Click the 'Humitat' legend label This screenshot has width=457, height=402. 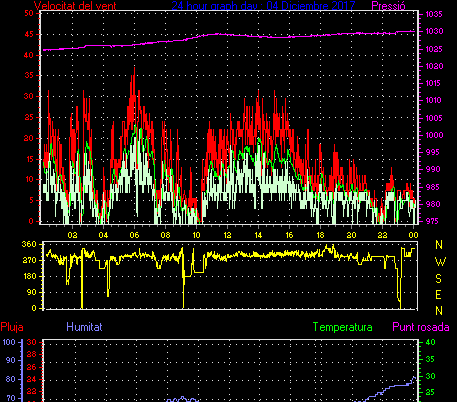(x=84, y=327)
